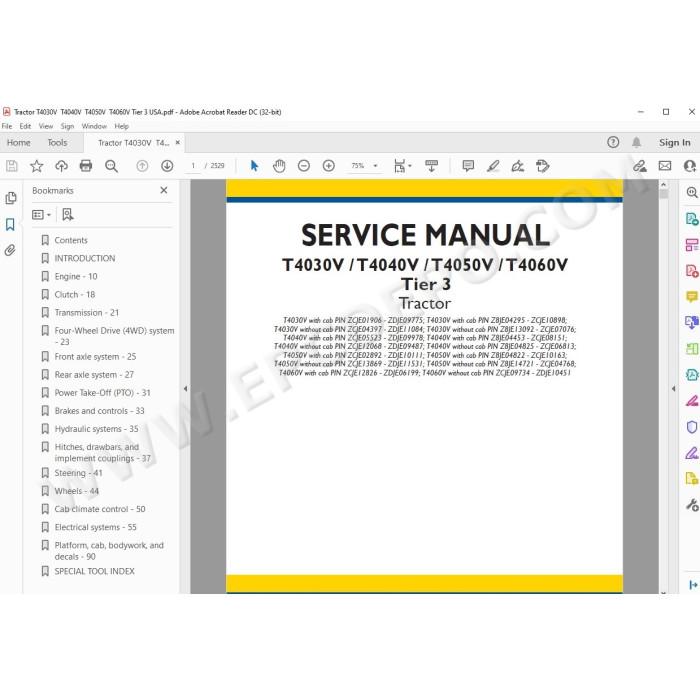700x700 pixels.
Task: Open the bookmark options dropdown
Action: [42, 215]
